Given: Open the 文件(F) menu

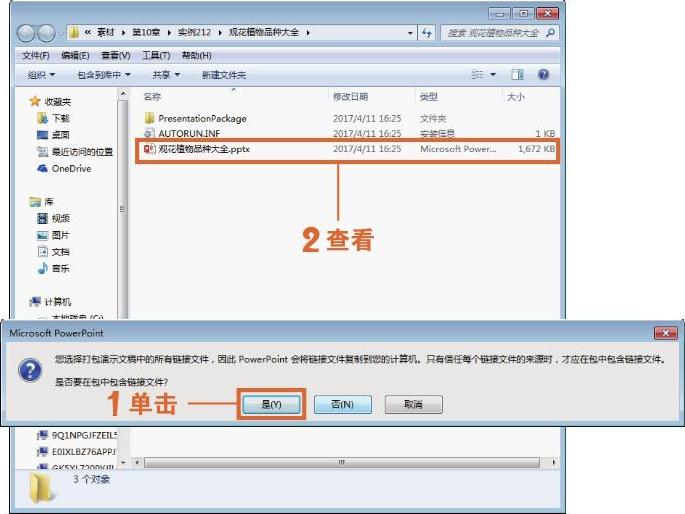Looking at the screenshot, I should (x=35, y=55).
